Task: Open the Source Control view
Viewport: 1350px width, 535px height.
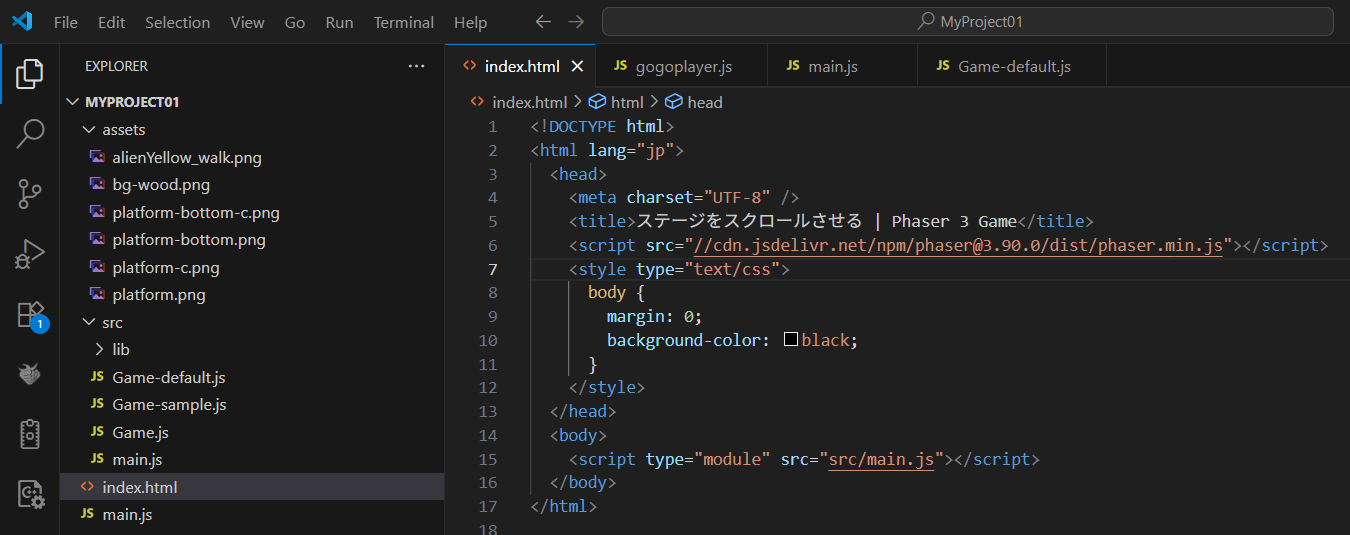Action: pyautogui.click(x=30, y=194)
